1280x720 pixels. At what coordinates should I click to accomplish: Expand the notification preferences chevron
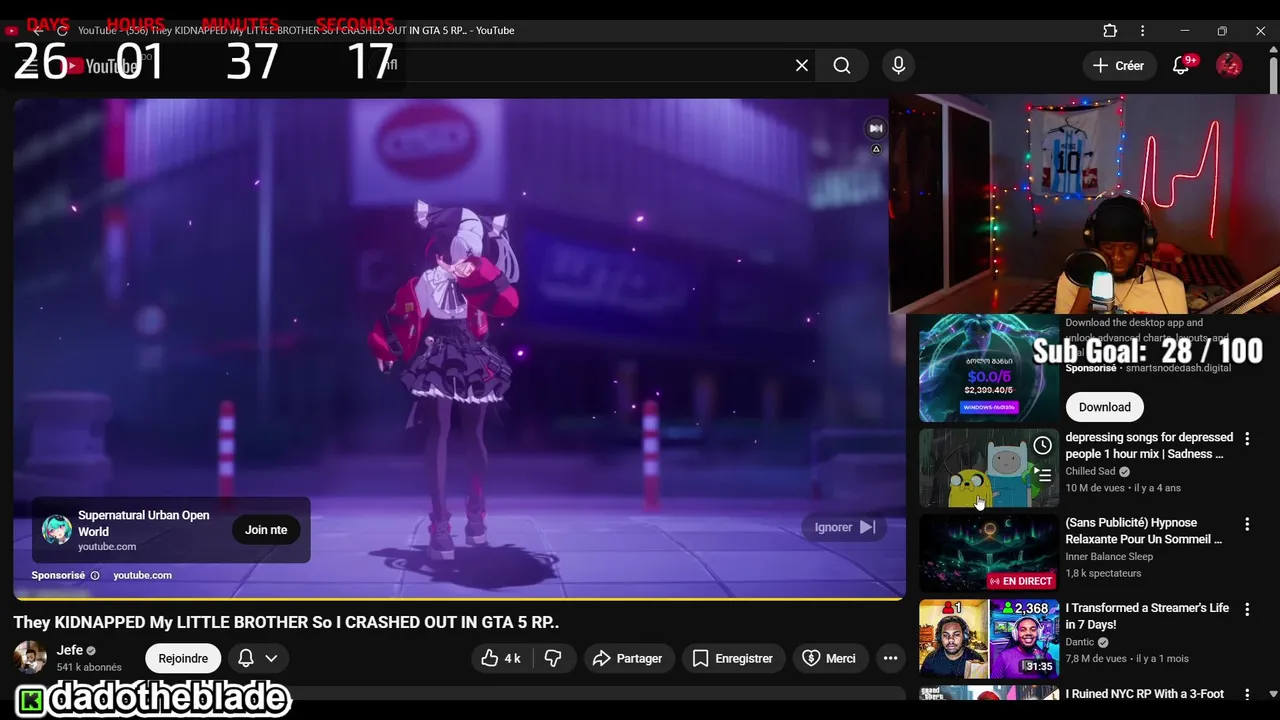pyautogui.click(x=271, y=658)
